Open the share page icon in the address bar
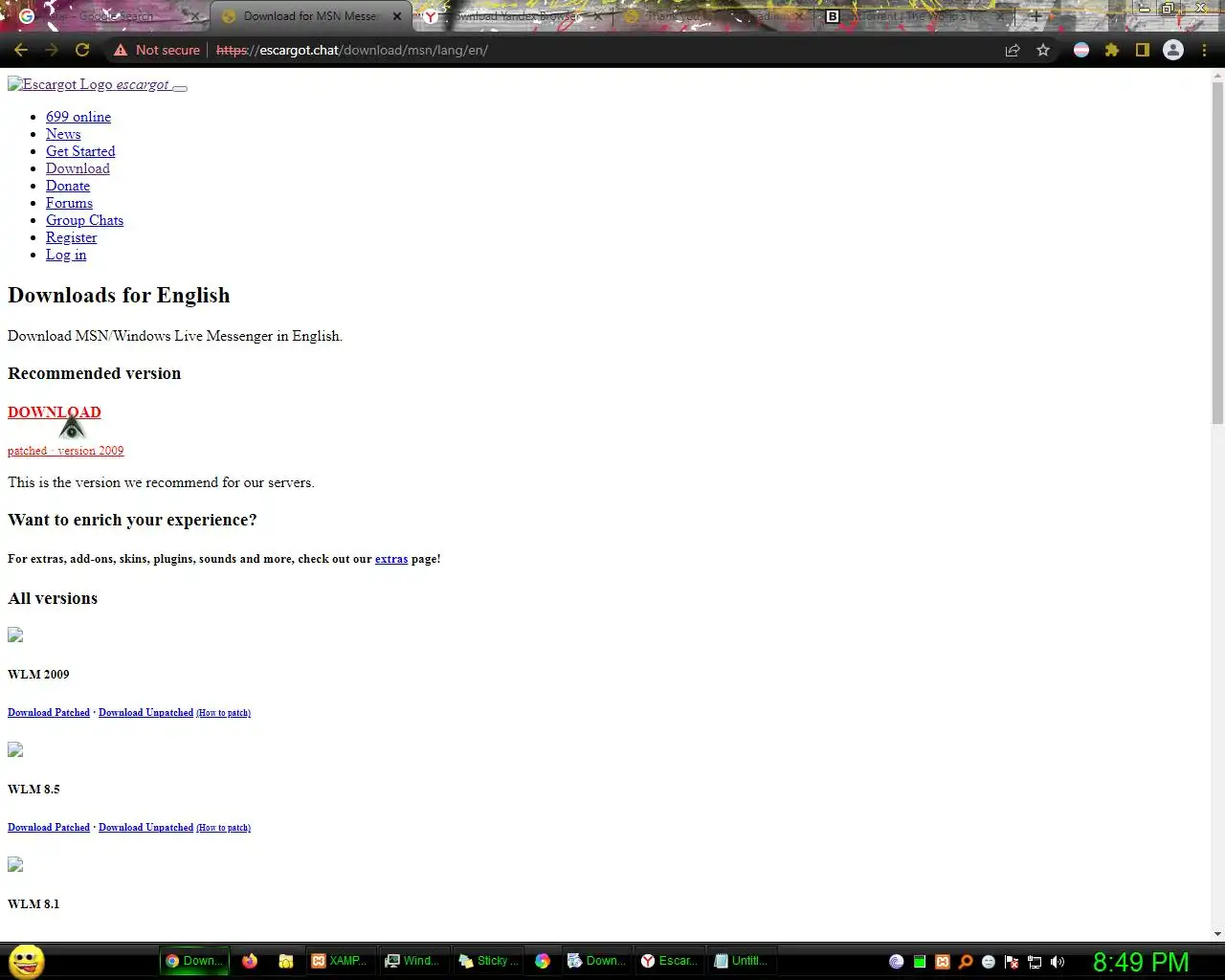This screenshot has height=980, width=1225. [x=1013, y=50]
